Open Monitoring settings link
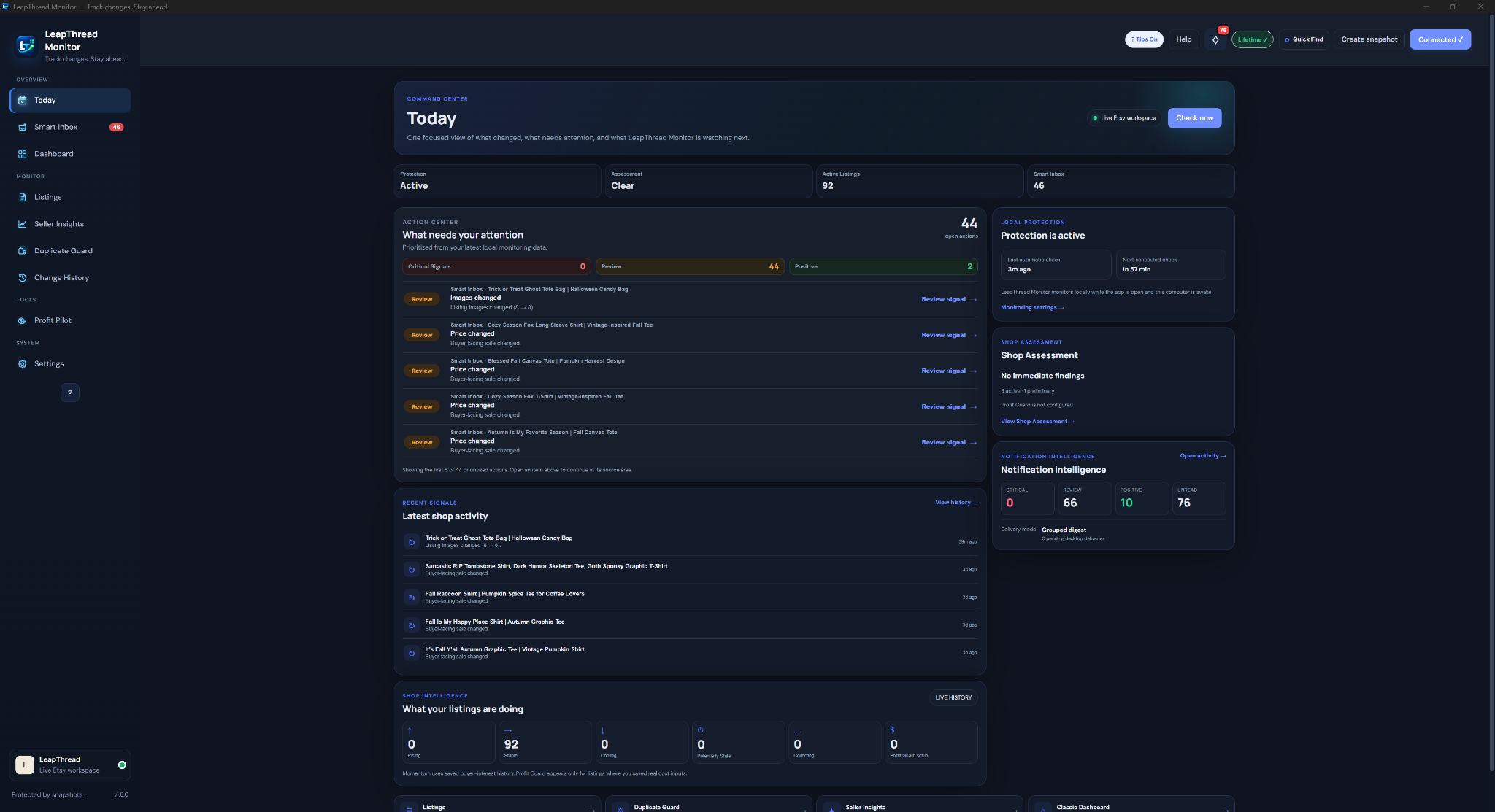 point(1032,308)
